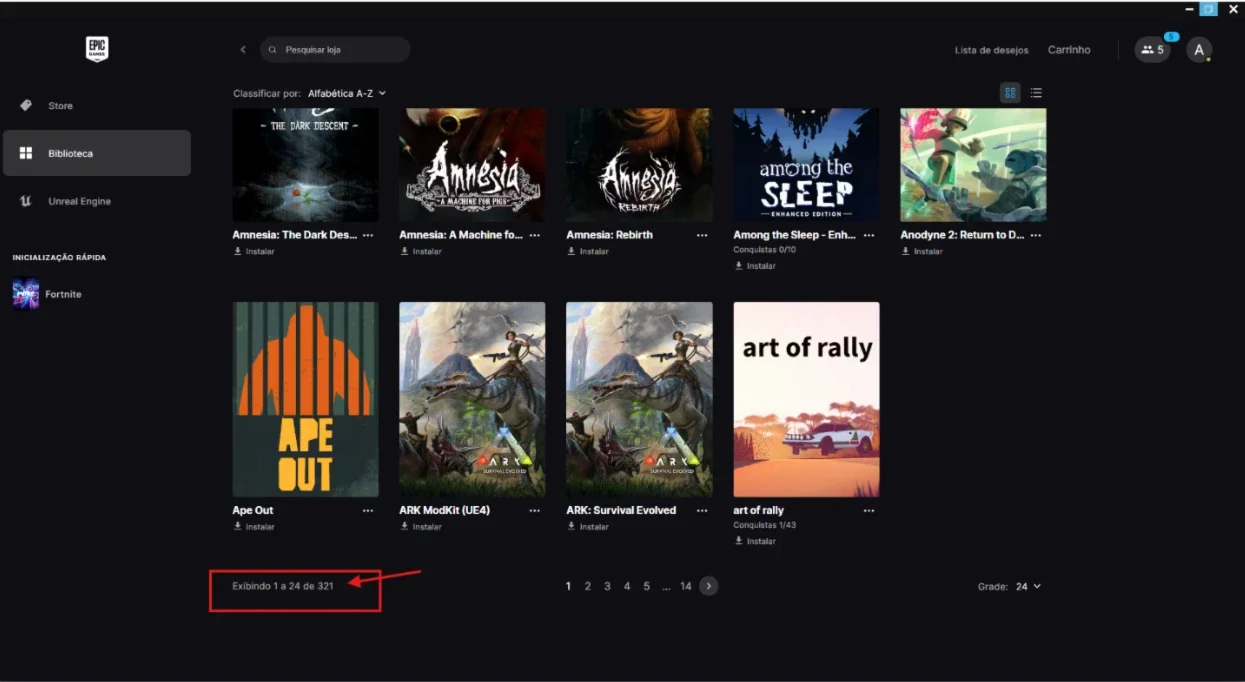Click the Conquistas 0/10 text
The width and height of the screenshot is (1245, 682).
(x=765, y=250)
